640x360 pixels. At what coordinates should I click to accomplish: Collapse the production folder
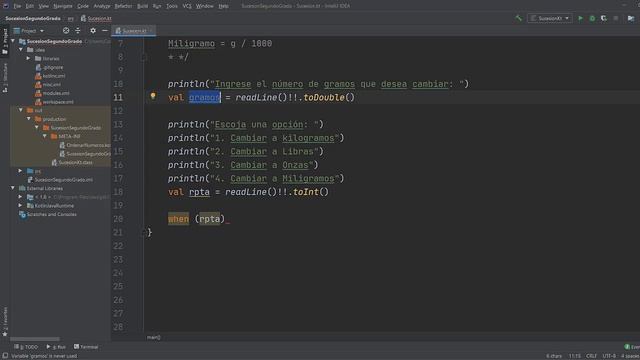coord(29,119)
